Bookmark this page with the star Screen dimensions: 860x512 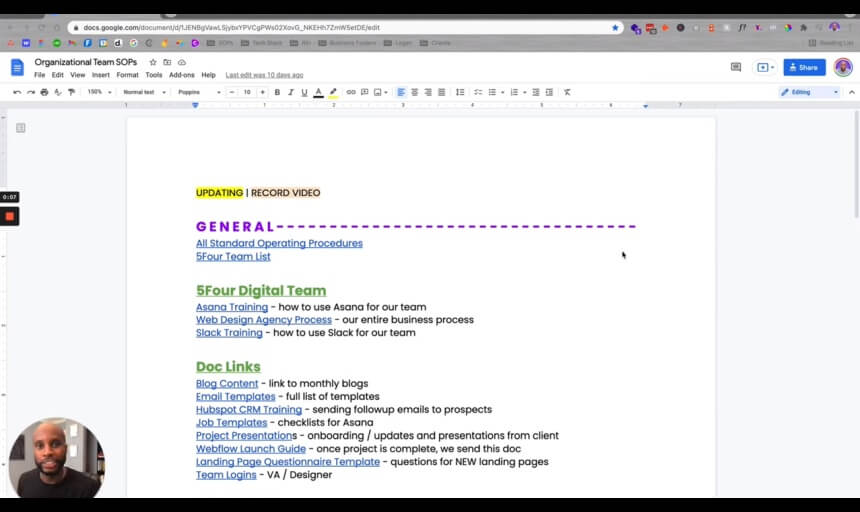[x=615, y=27]
